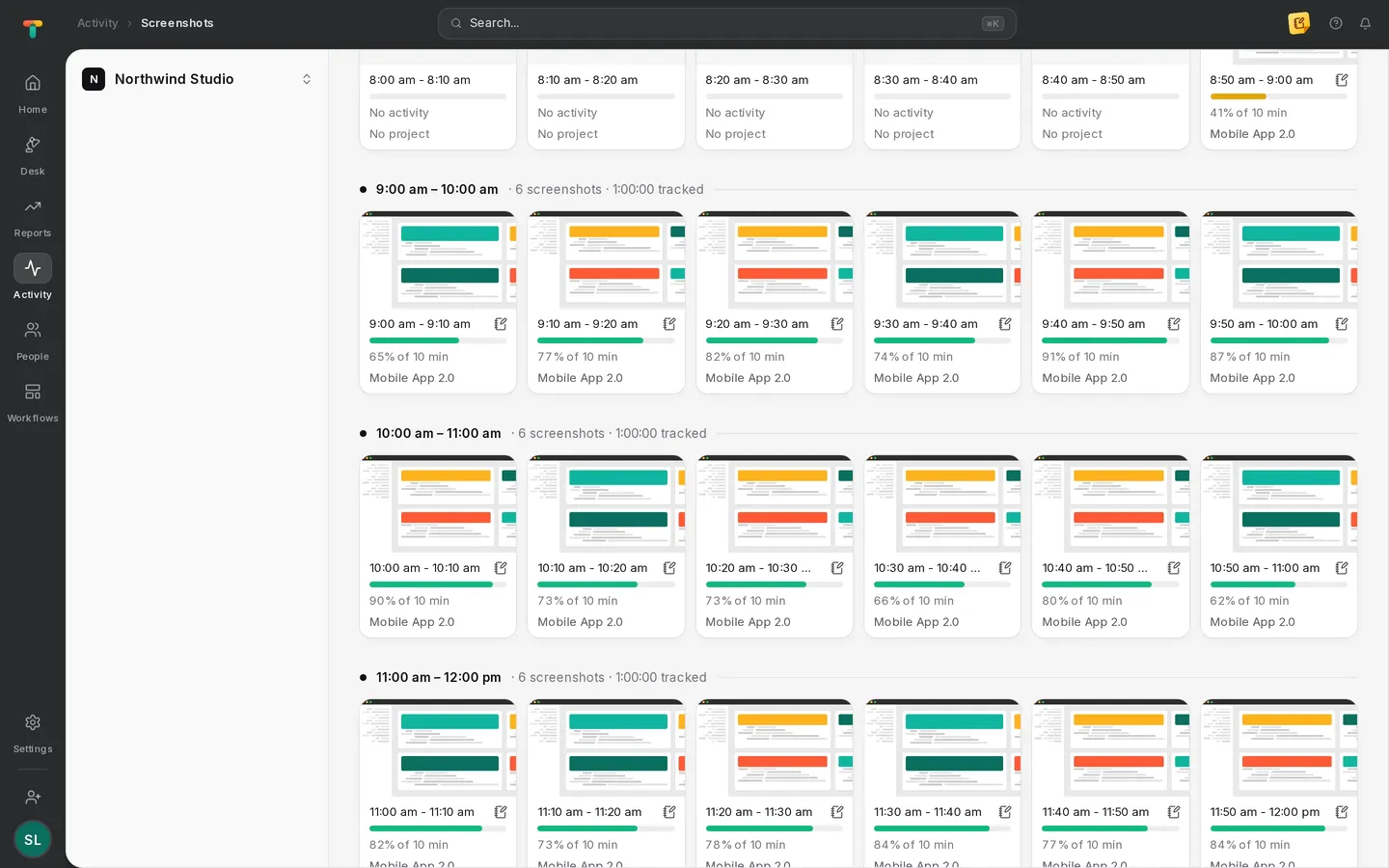Click "62% of 10 min" text
Viewport: 1389px width, 868px height.
1249,601
